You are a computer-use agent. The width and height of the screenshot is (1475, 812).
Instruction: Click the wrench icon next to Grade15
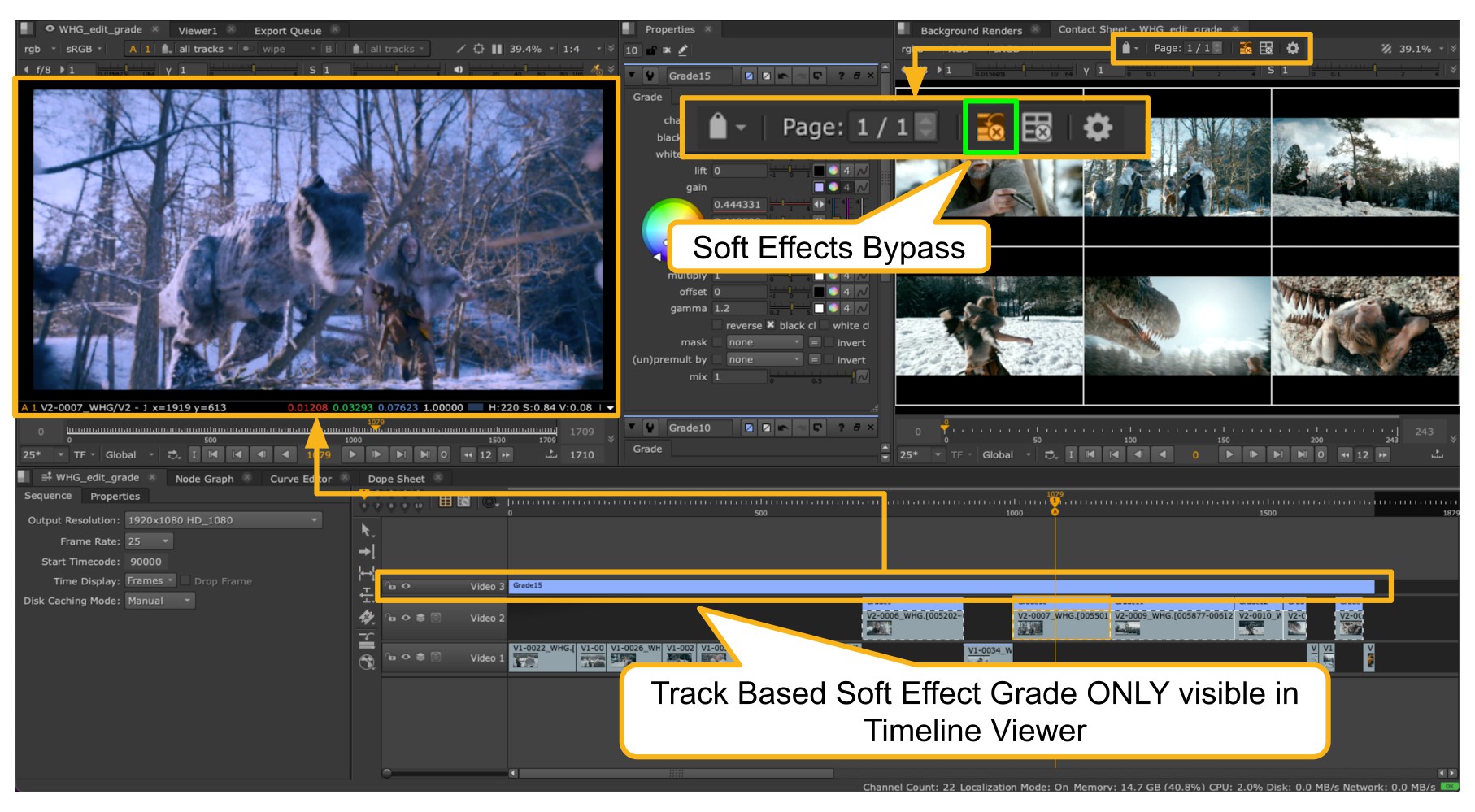pos(650,76)
